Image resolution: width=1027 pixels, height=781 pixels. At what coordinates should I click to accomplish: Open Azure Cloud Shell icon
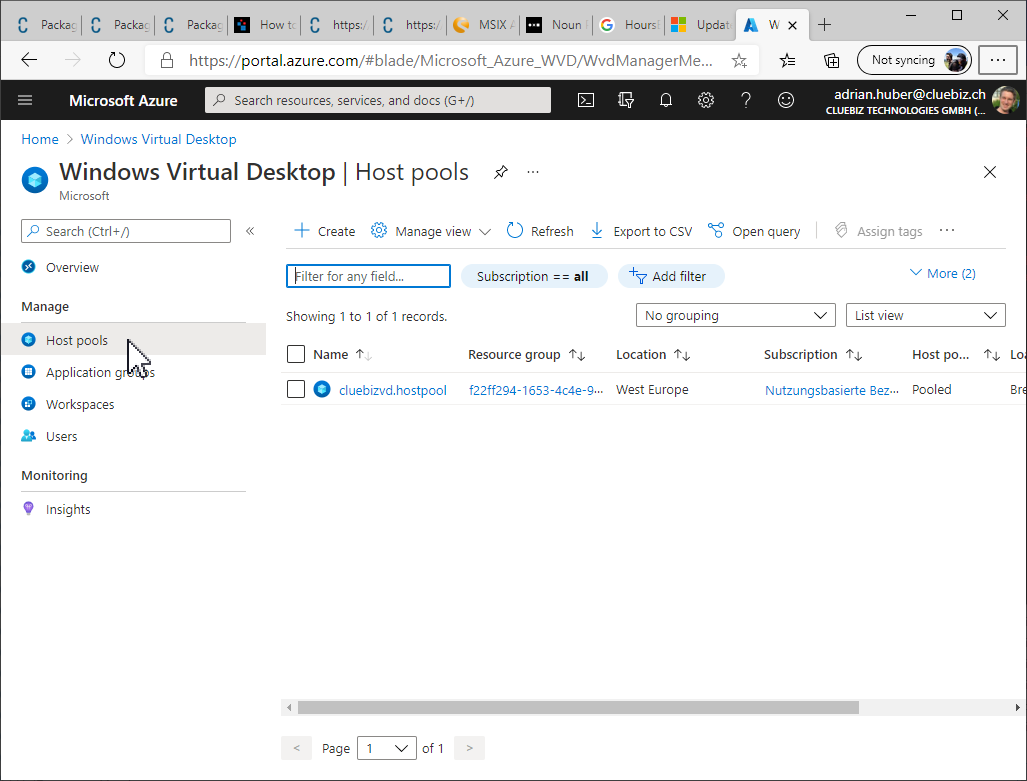586,100
